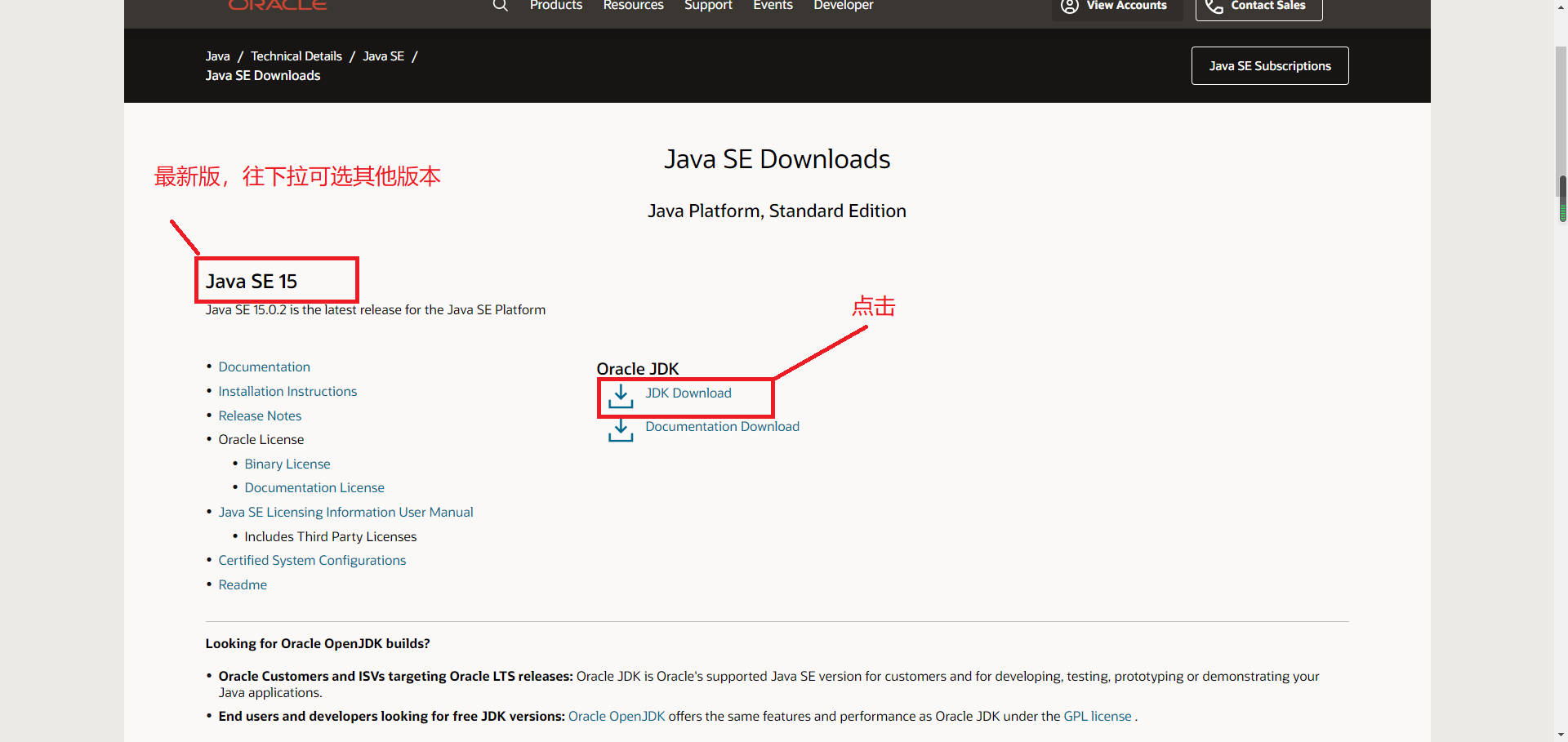
Task: Click the scrollbar down arrow
Action: pos(1561,734)
